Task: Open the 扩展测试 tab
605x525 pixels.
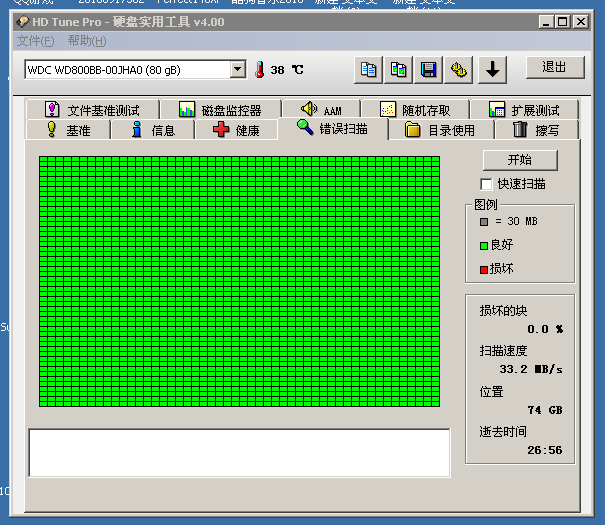Action: coord(524,110)
